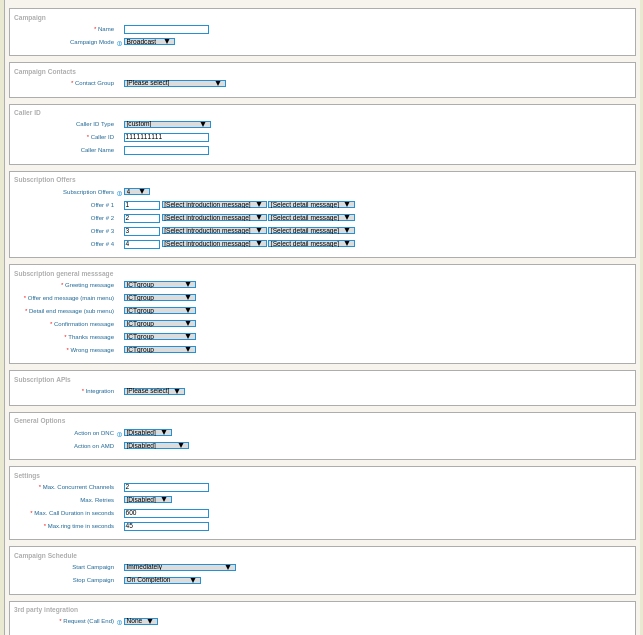Image resolution: width=643 pixels, height=635 pixels.
Task: Click the Offer # 2 input field
Action: tap(141, 218)
